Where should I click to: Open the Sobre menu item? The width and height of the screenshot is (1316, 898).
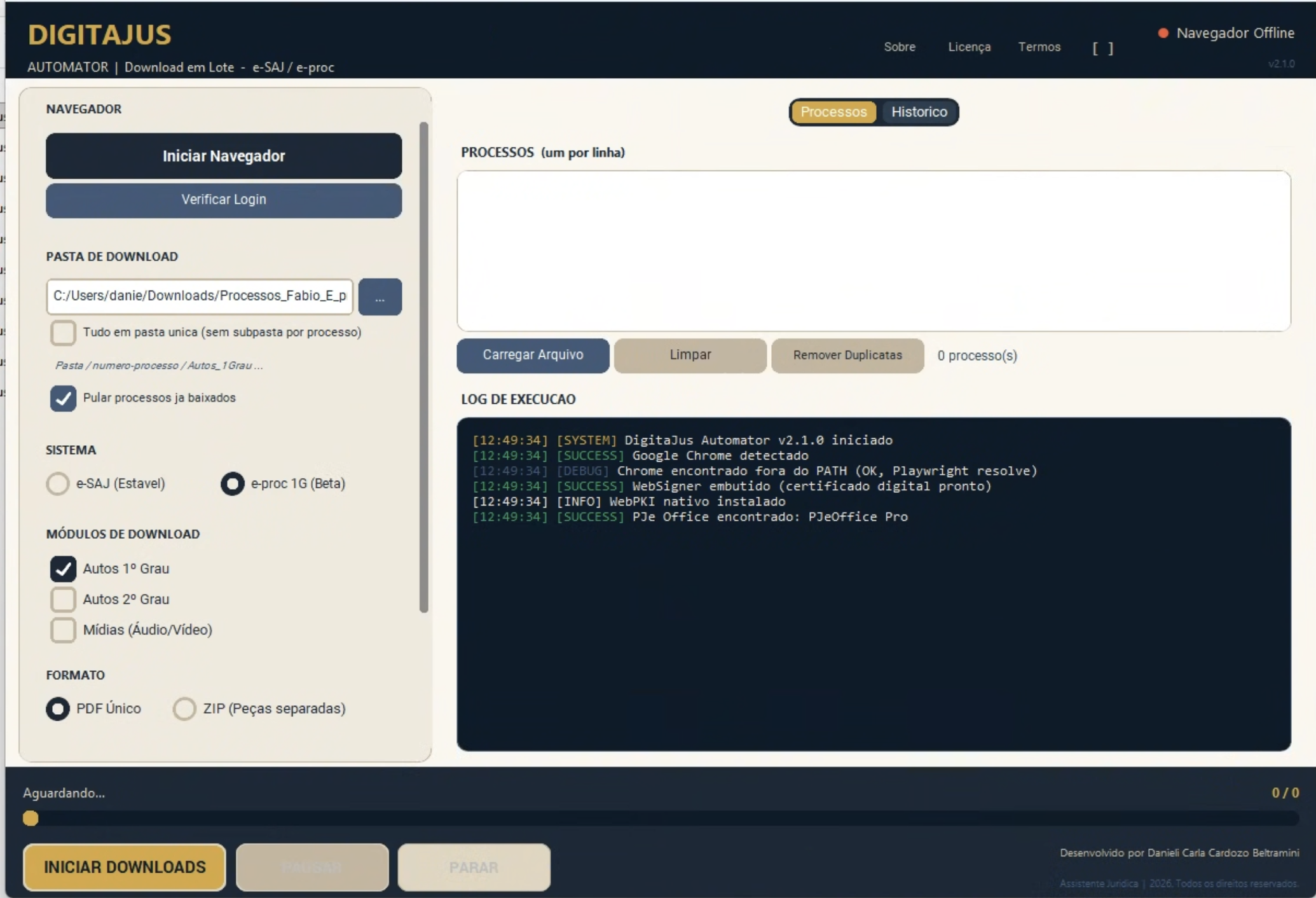pos(900,47)
